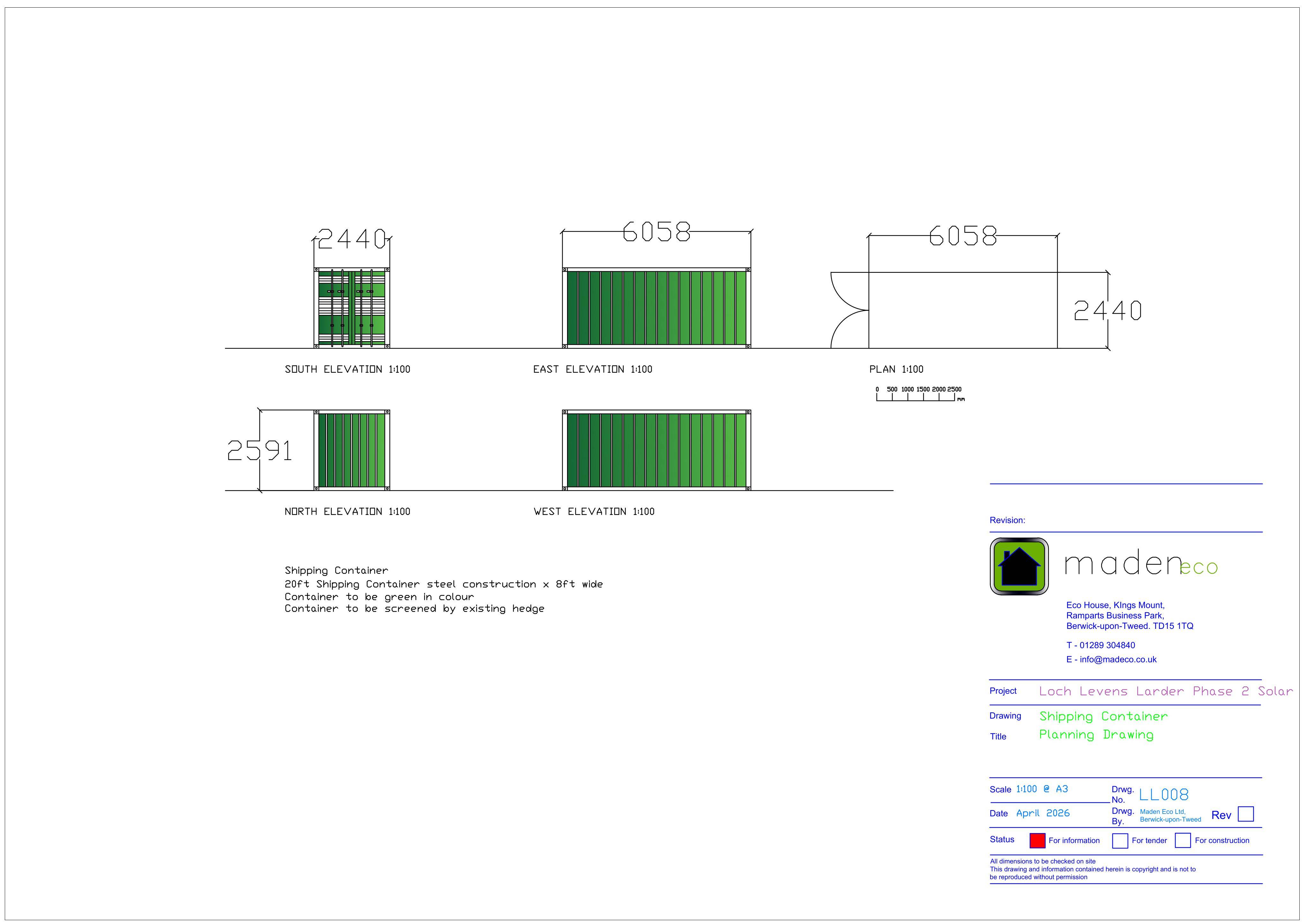Click the 'Loch Levens Larder Phase 2 Solar' project name

click(x=1166, y=691)
